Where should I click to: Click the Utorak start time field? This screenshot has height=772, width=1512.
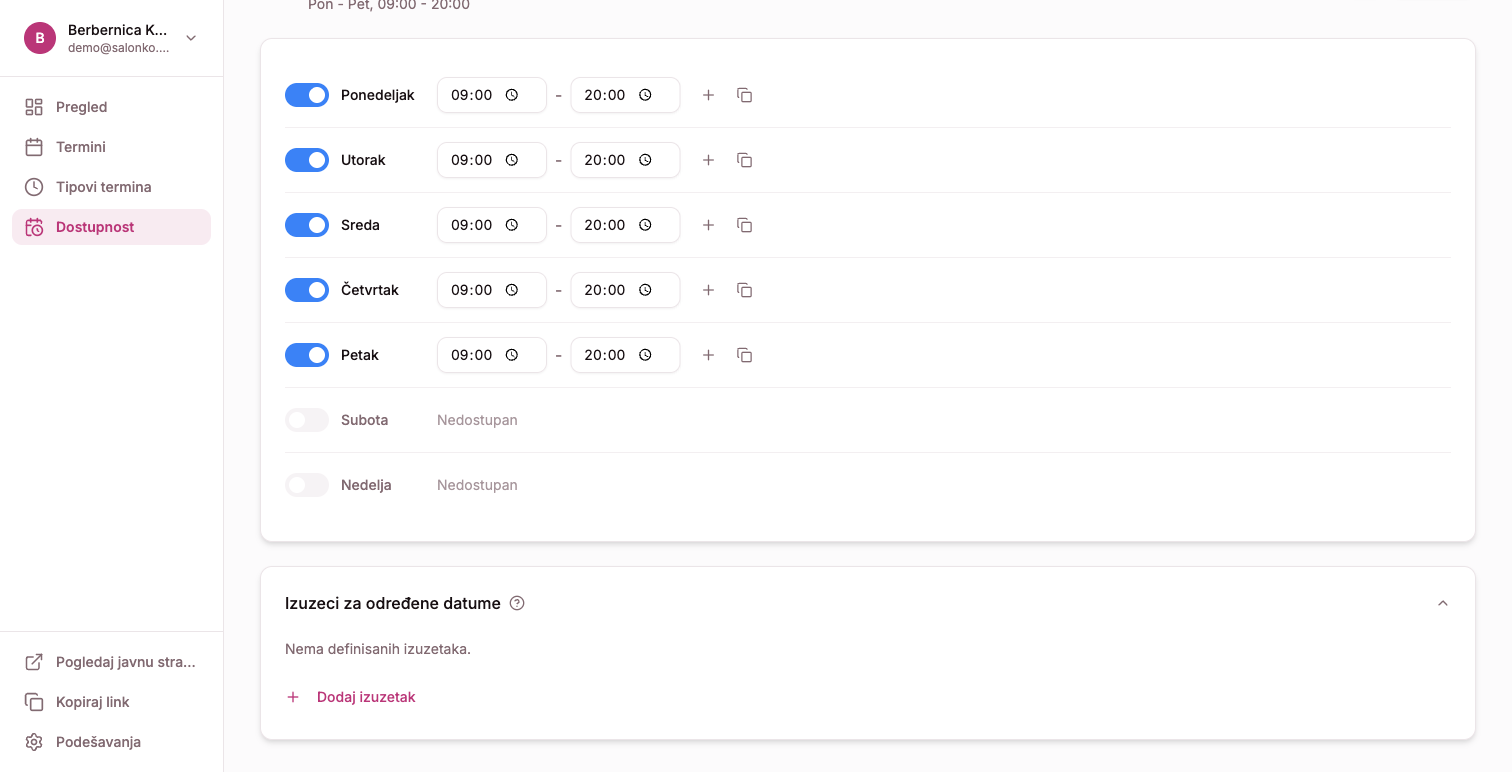coord(473,160)
